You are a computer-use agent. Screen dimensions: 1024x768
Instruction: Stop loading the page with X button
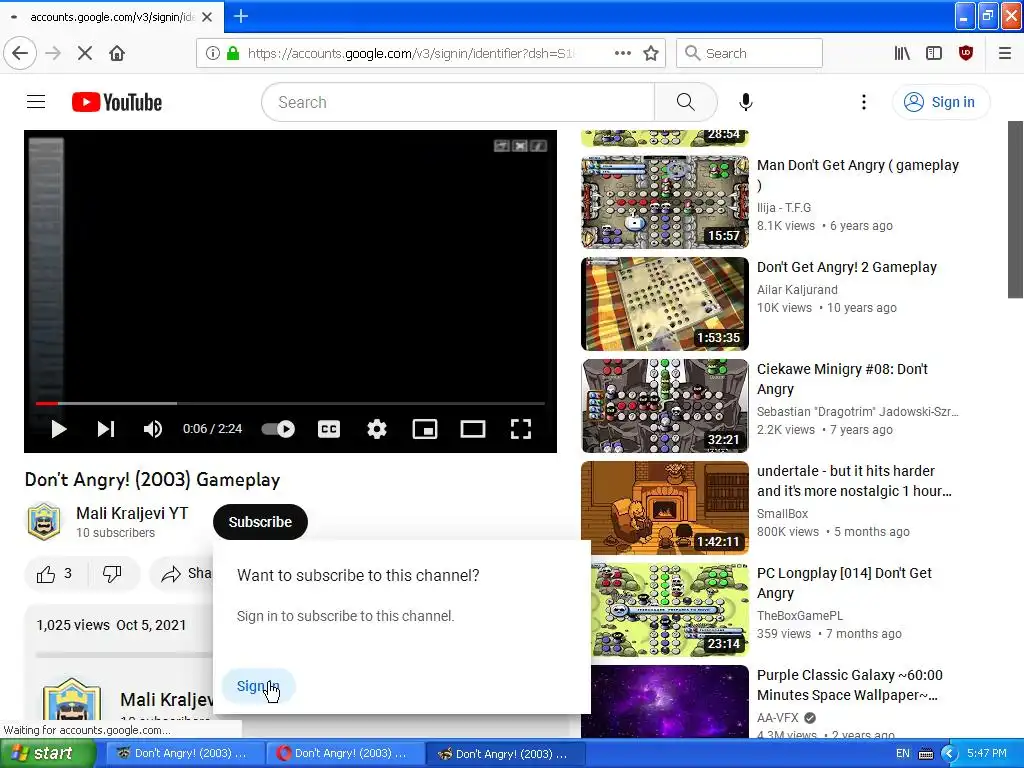coord(85,53)
